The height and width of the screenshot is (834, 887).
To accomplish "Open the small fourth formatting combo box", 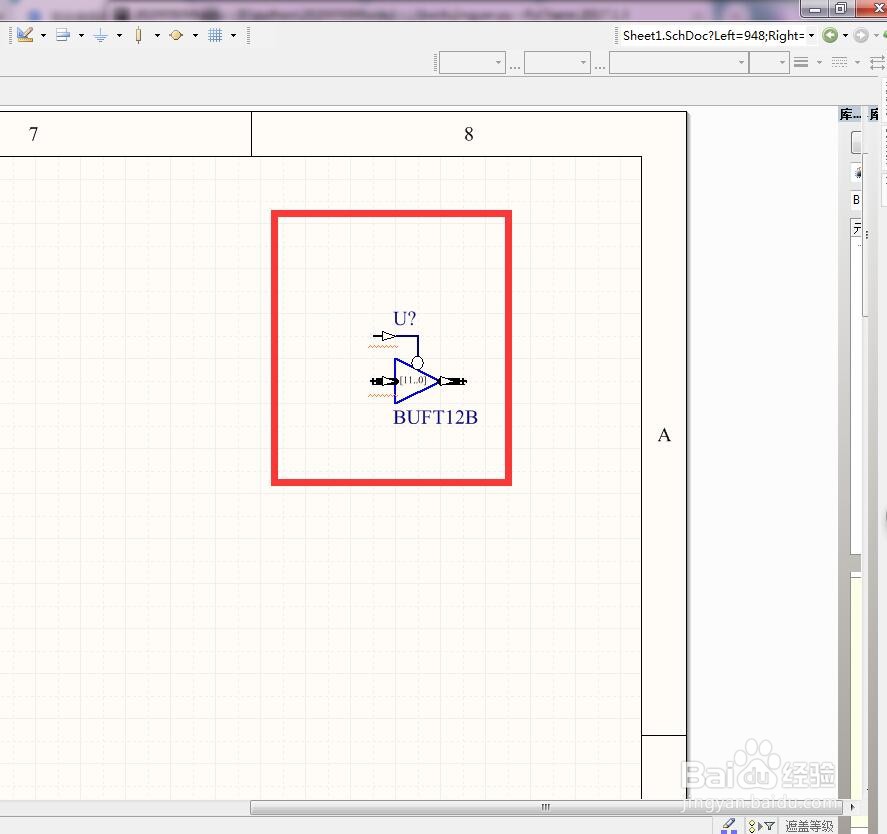I will (769, 63).
